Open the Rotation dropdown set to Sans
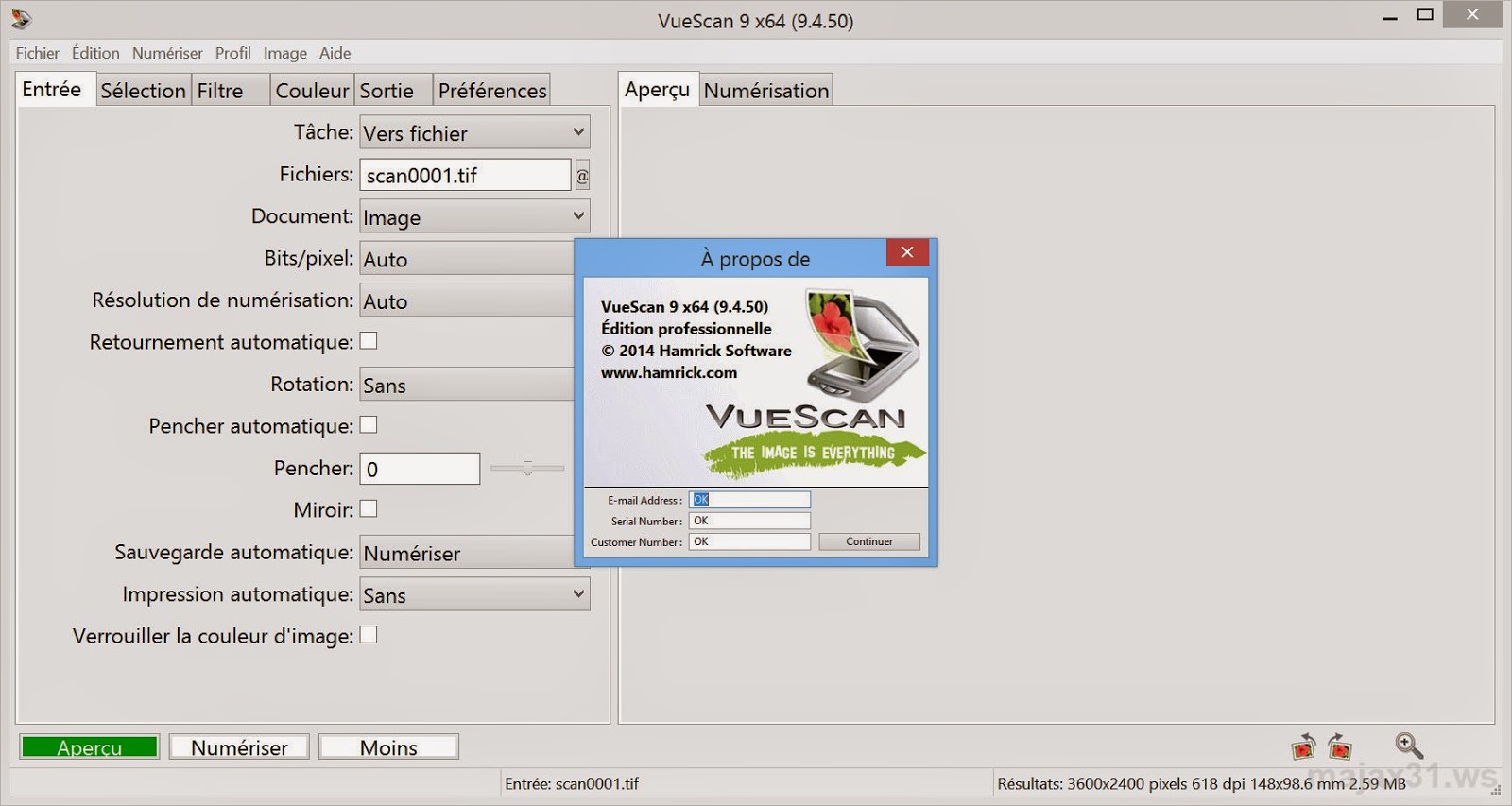This screenshot has height=806, width=1512. 467,385
